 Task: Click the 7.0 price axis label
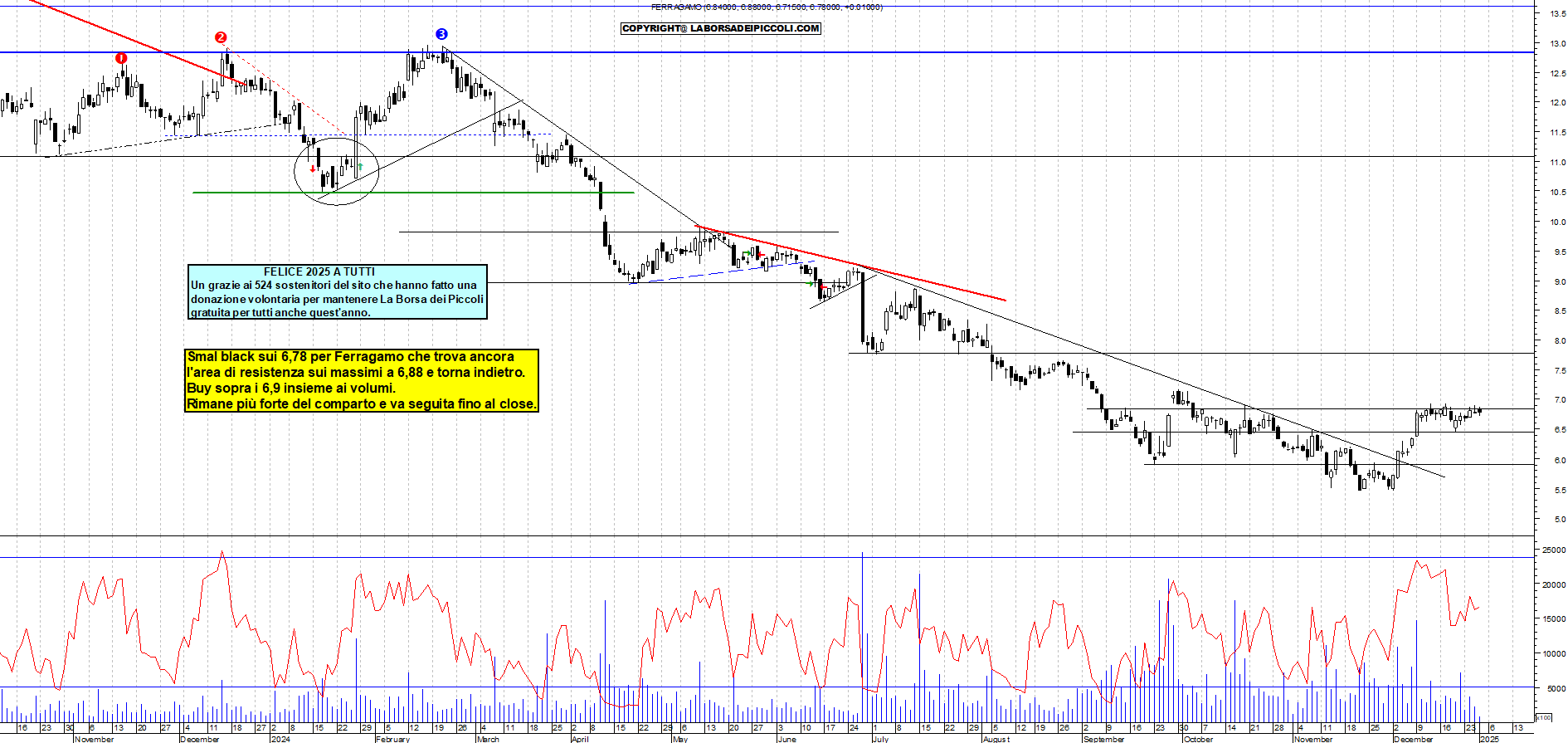point(1560,400)
